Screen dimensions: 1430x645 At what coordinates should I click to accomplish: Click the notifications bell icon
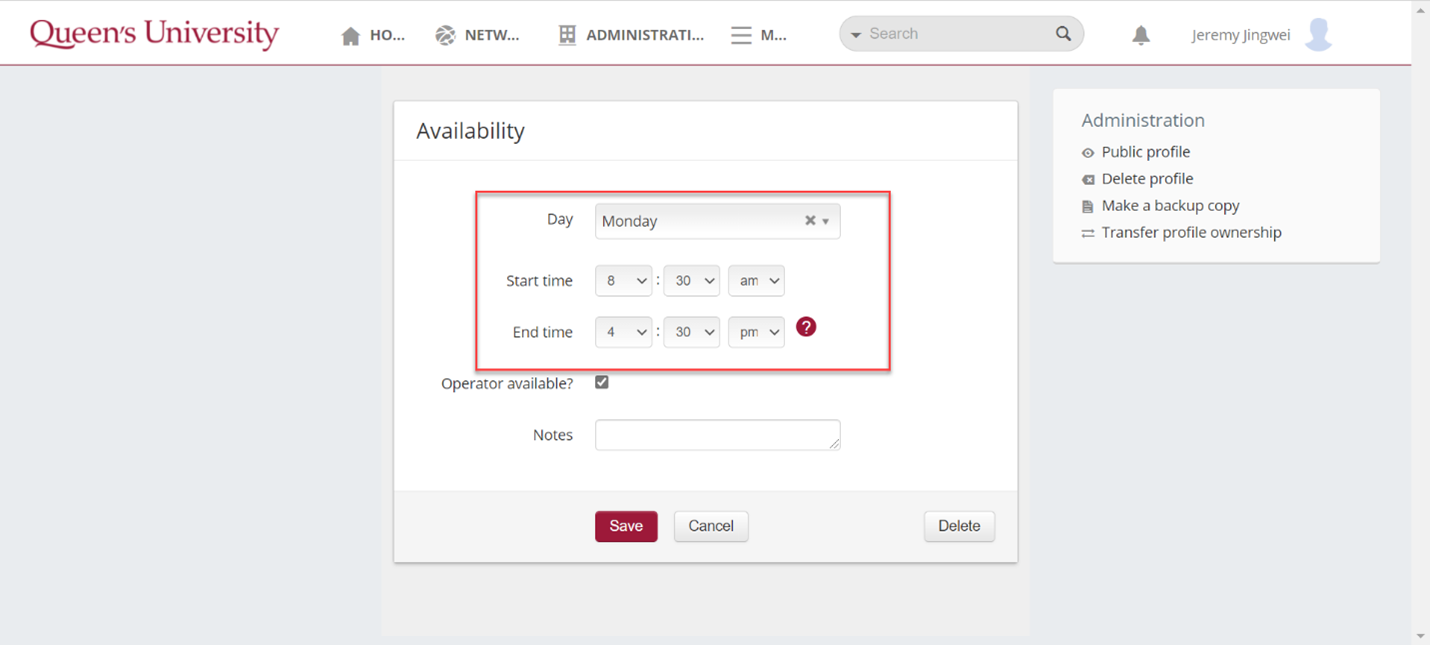pyautogui.click(x=1140, y=35)
